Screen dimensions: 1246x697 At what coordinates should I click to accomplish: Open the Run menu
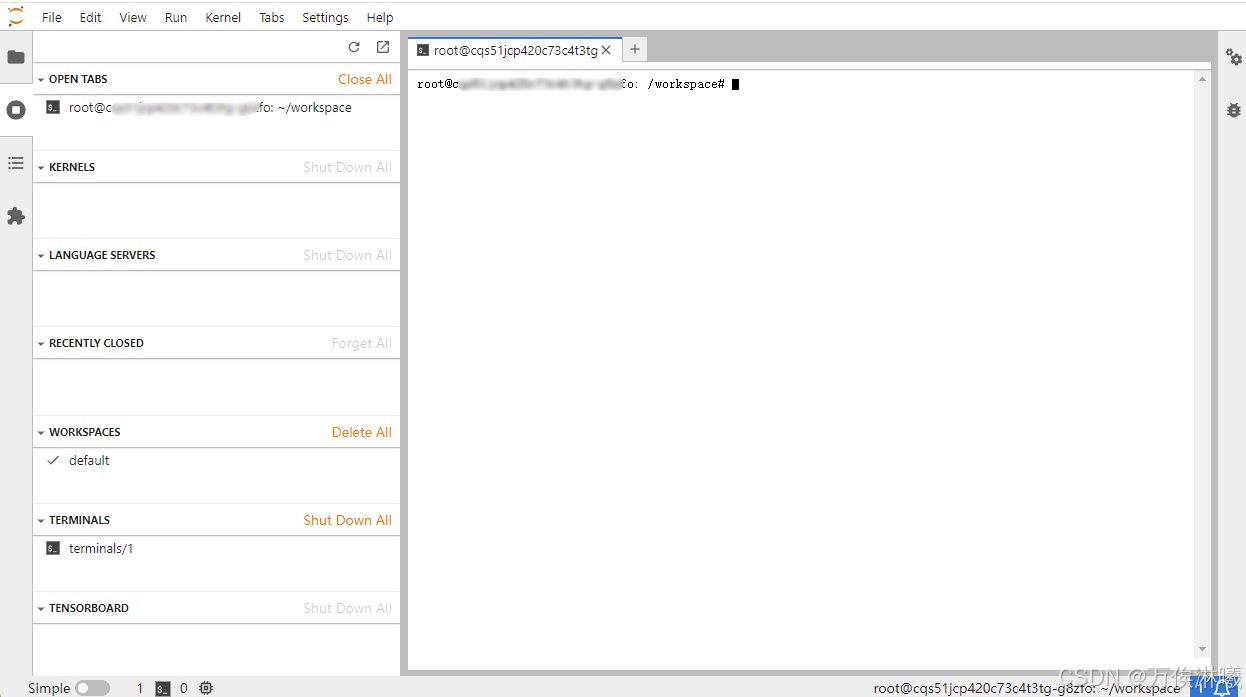click(176, 17)
